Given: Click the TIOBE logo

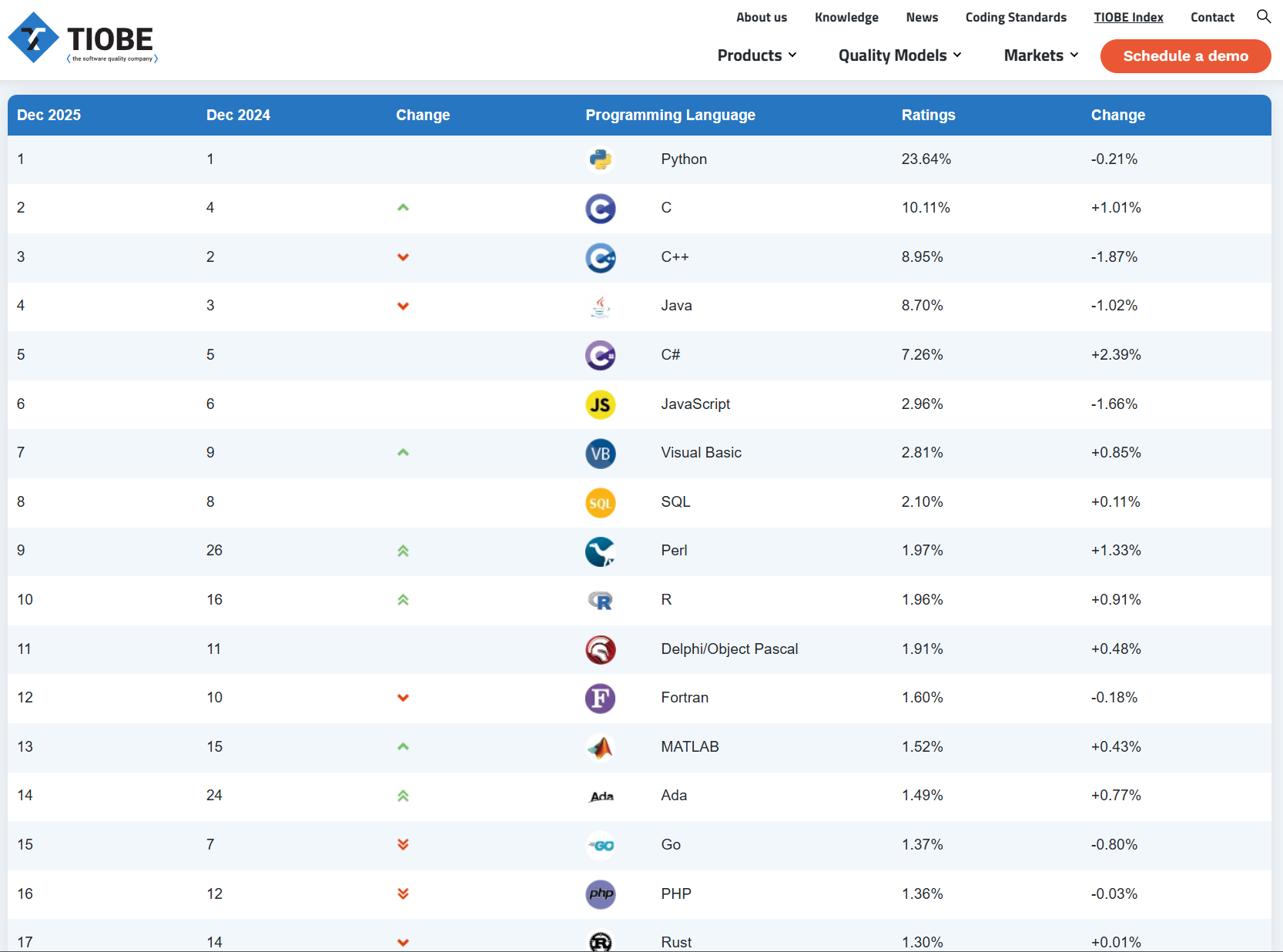Looking at the screenshot, I should pos(82,39).
